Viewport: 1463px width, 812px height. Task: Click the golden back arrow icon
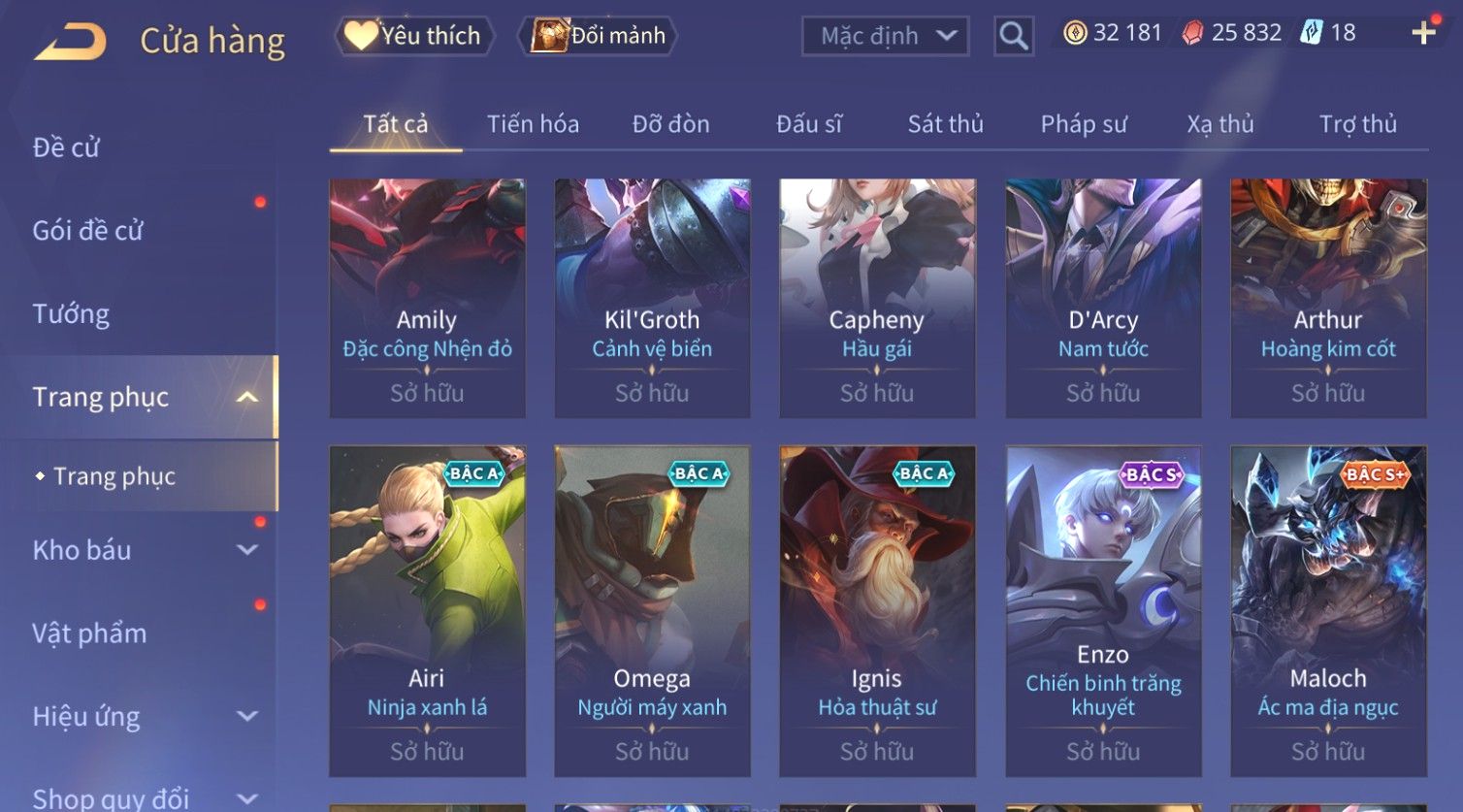click(70, 42)
